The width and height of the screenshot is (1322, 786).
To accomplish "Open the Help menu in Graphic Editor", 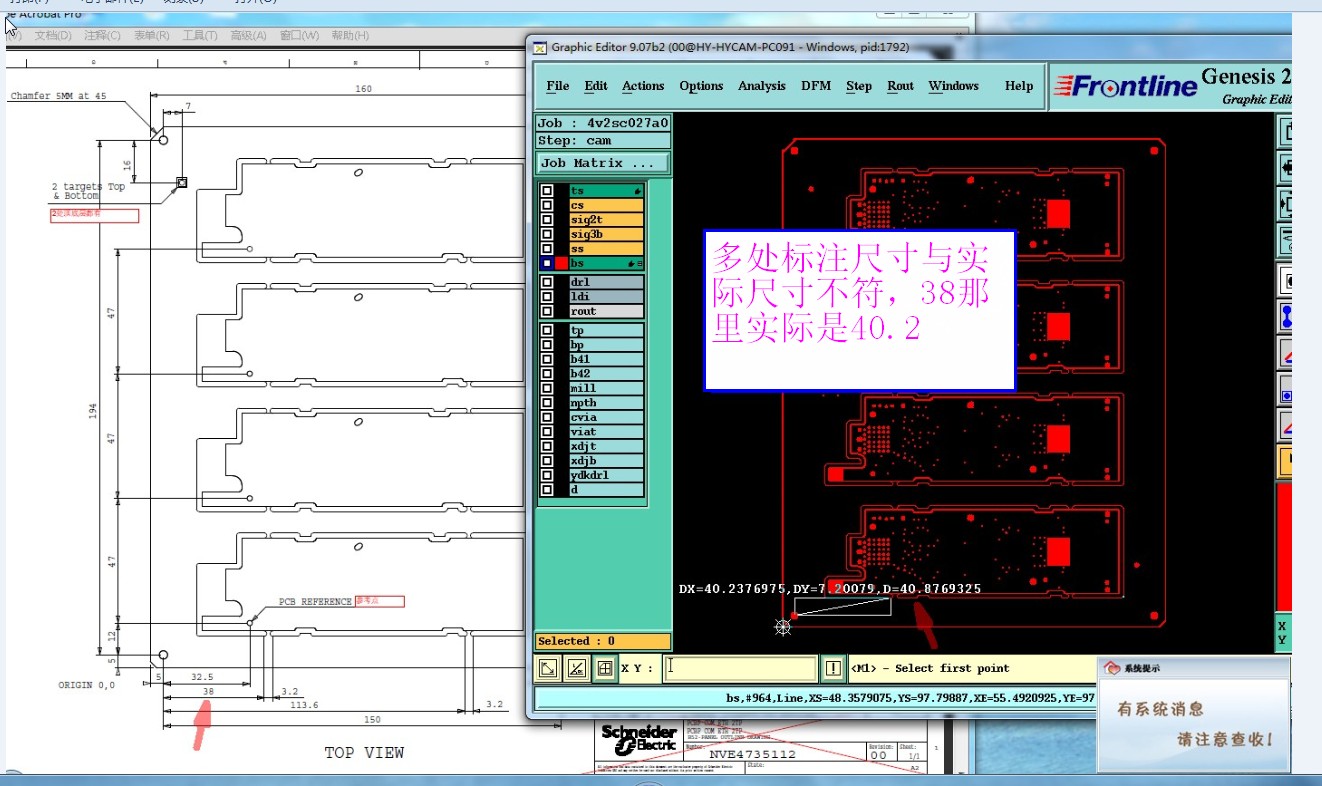I will (1019, 86).
